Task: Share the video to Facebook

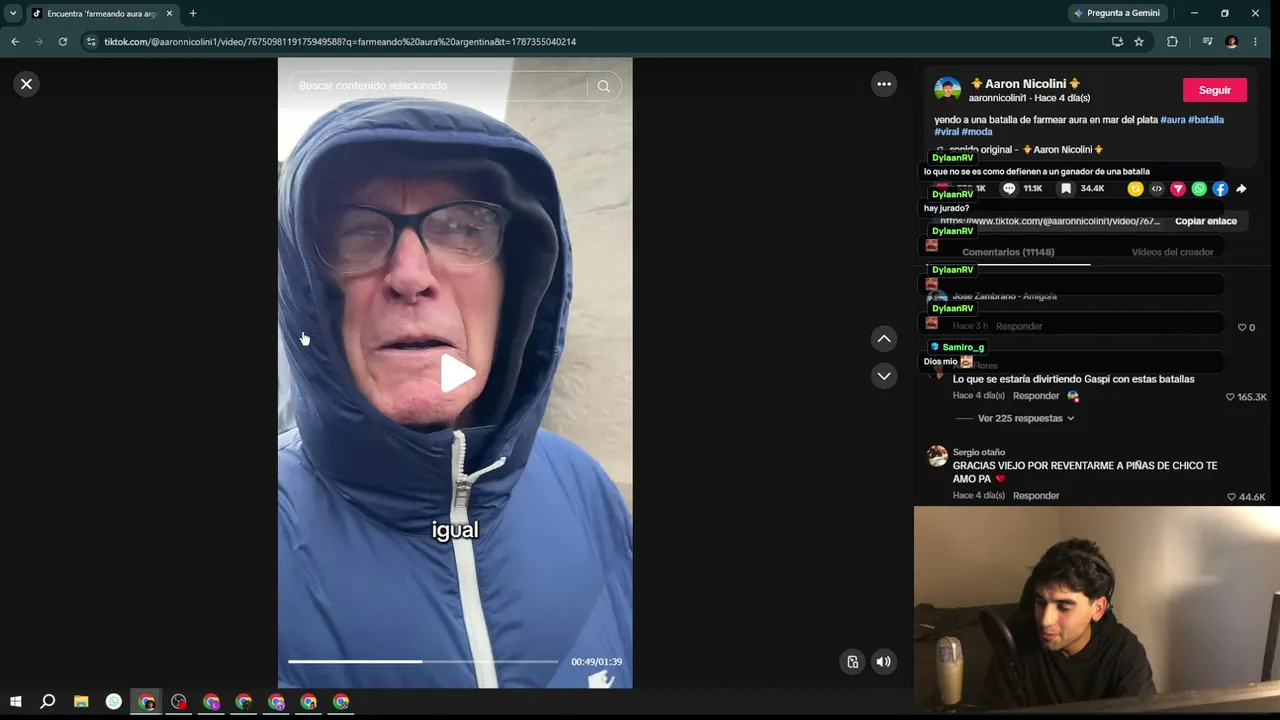Action: 1220,189
